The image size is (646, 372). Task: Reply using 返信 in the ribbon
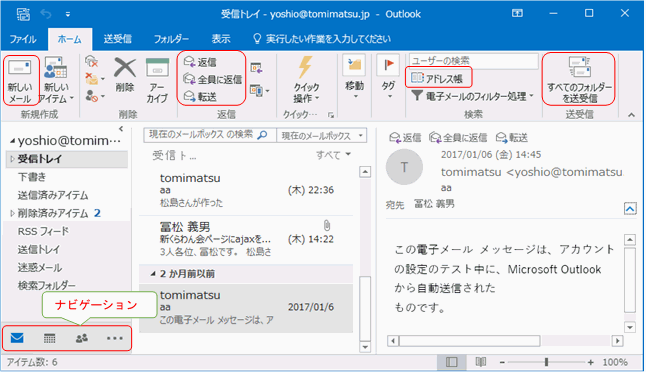(200, 62)
